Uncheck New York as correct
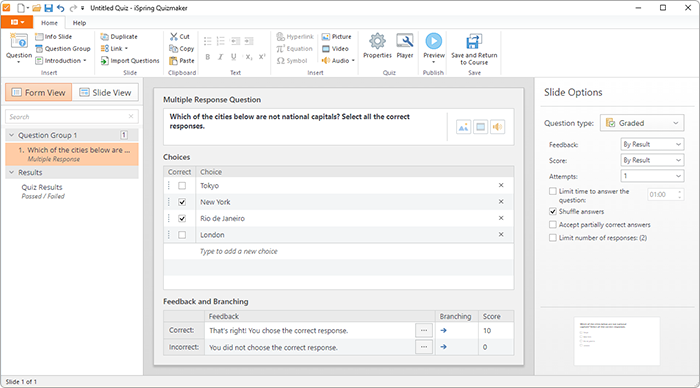Image resolution: width=700 pixels, height=388 pixels. 182,202
